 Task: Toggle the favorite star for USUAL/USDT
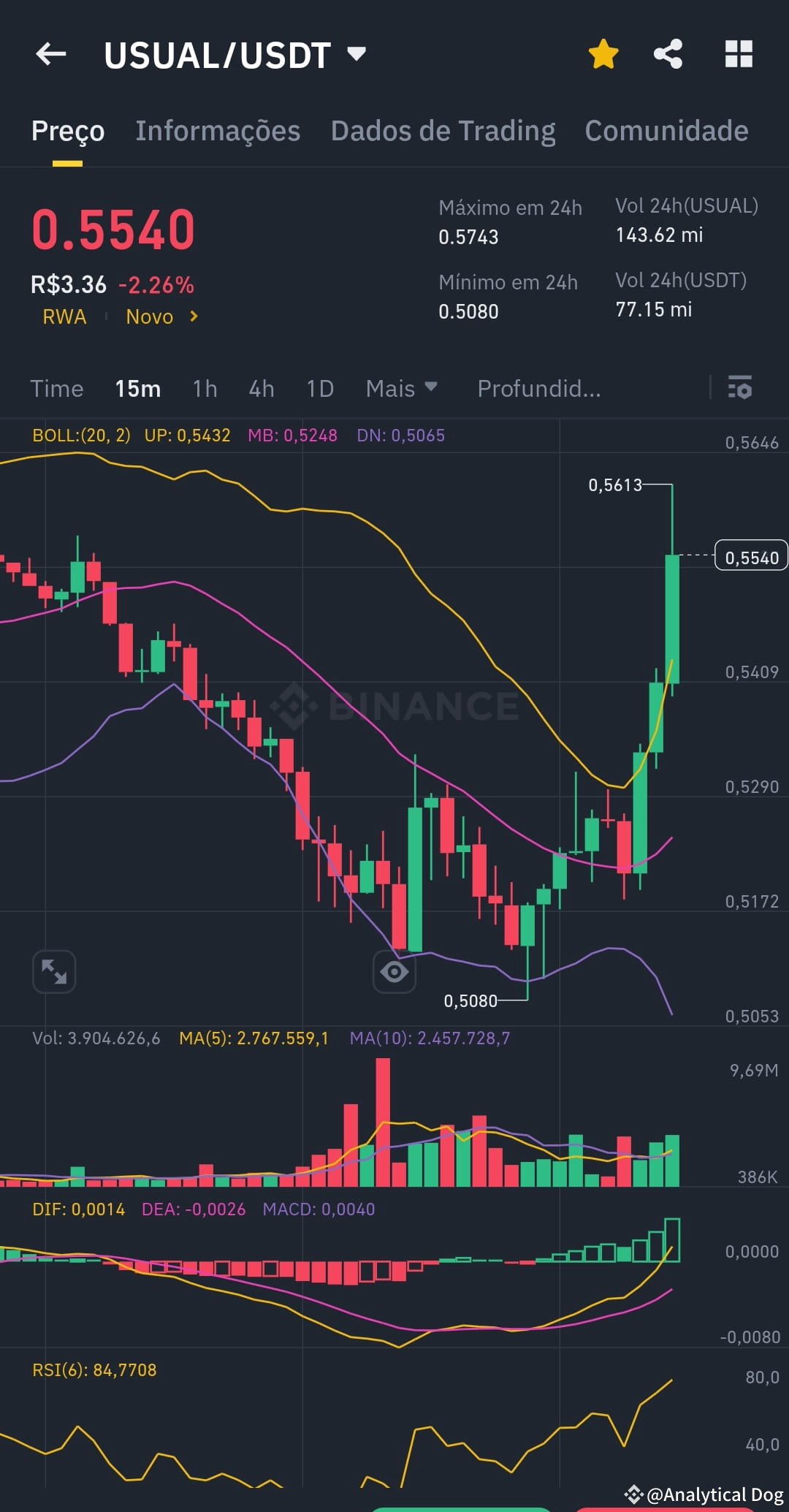coord(603,53)
